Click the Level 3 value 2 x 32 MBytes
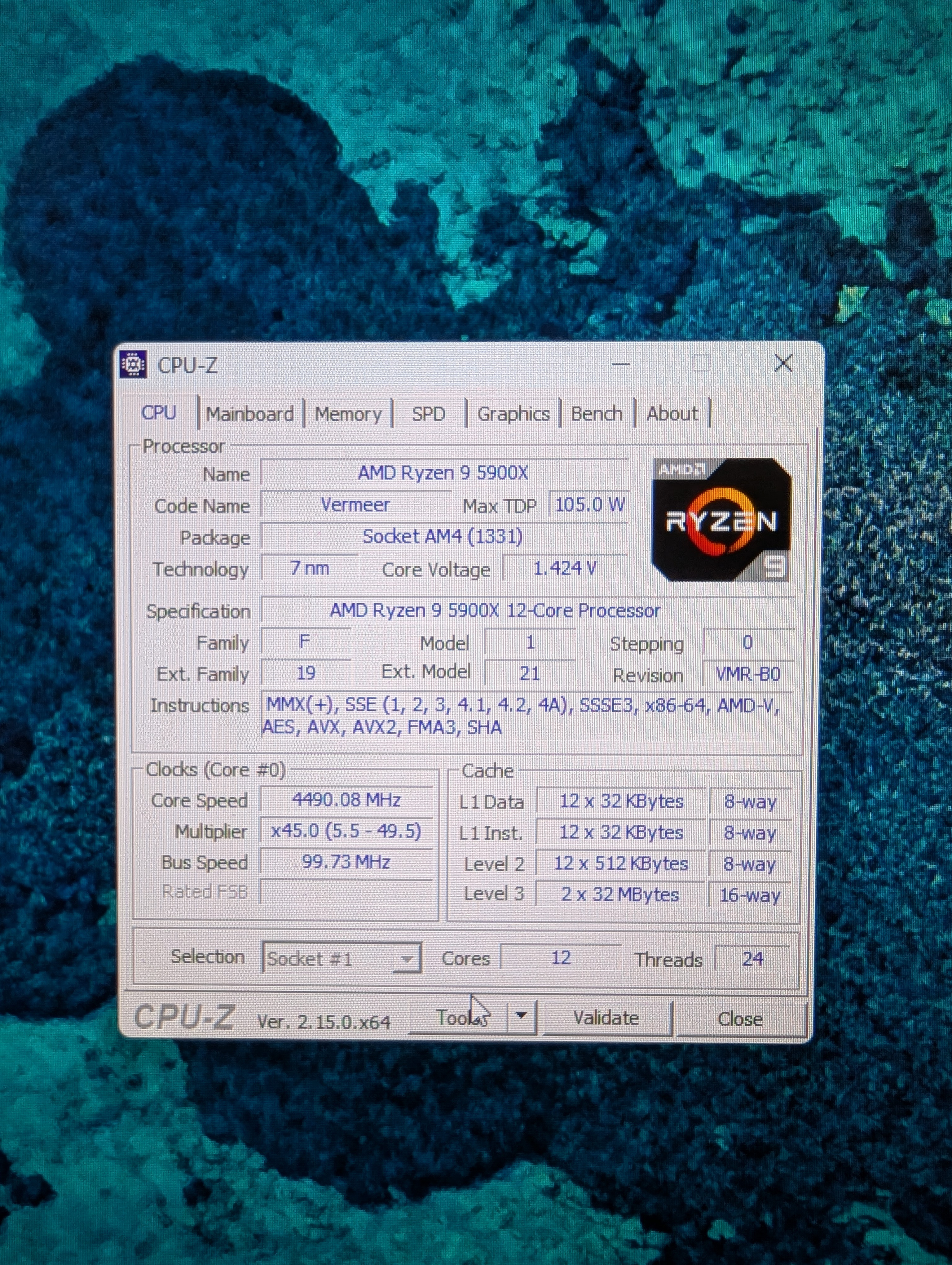 pos(620,894)
